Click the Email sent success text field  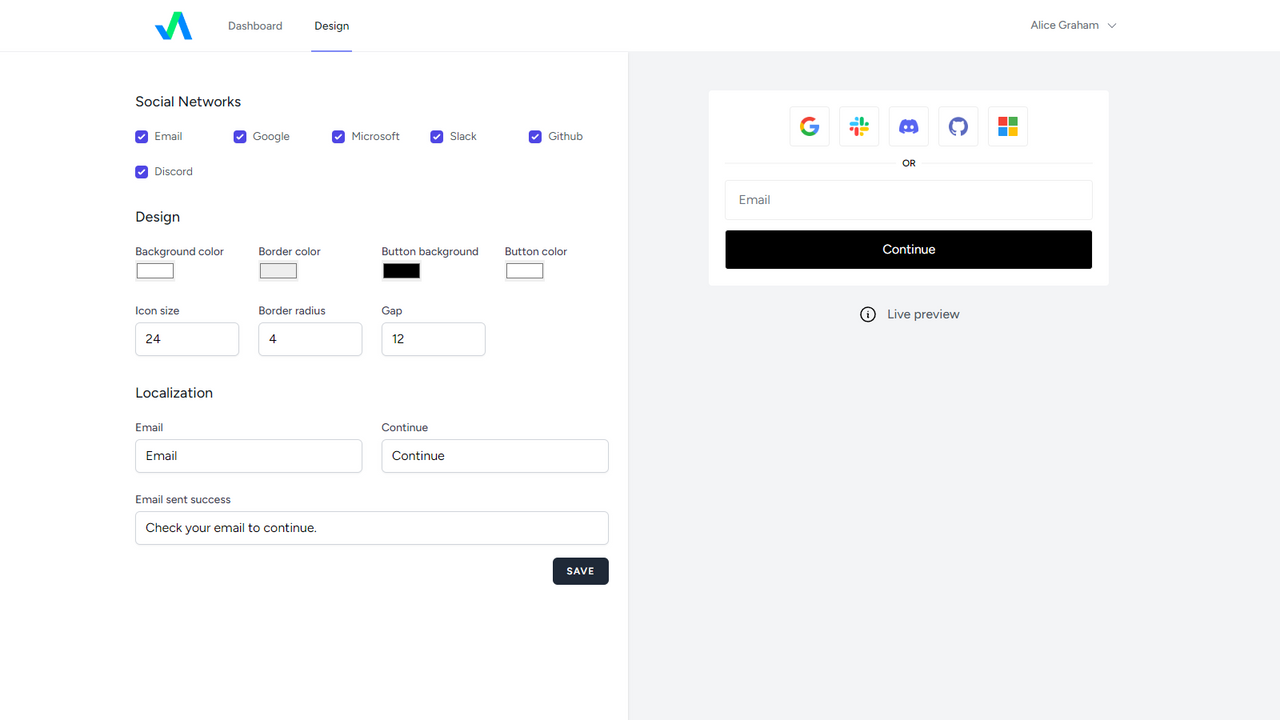[x=371, y=527]
